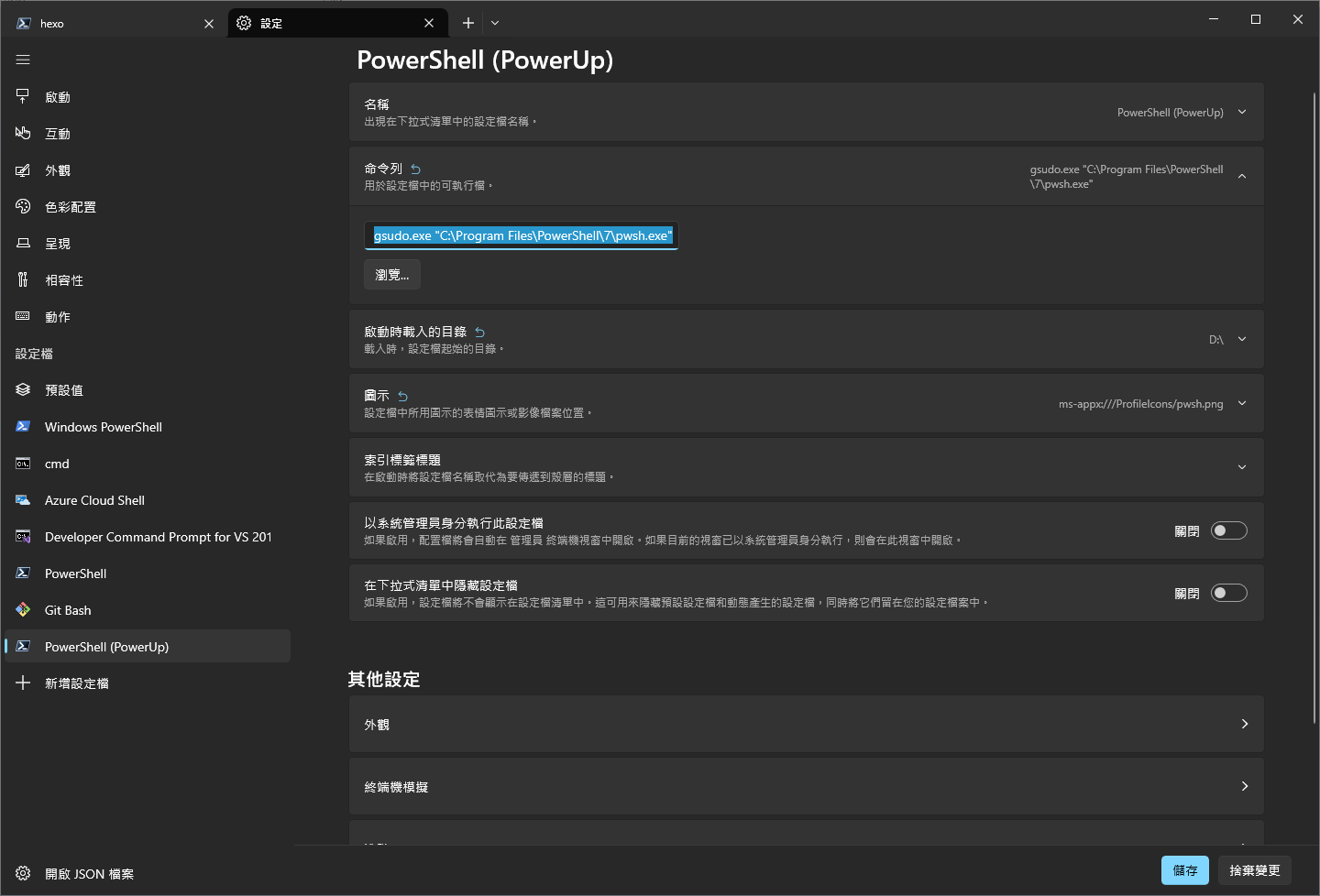Open the new tab profile dropdown
1320x896 pixels.
click(495, 23)
